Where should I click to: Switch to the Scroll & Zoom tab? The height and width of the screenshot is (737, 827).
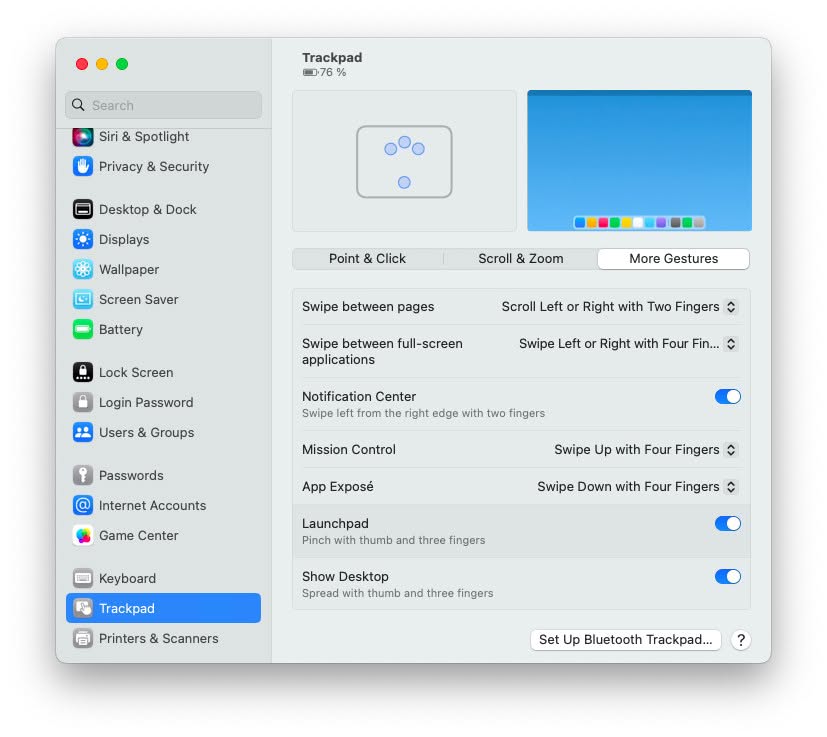(521, 259)
